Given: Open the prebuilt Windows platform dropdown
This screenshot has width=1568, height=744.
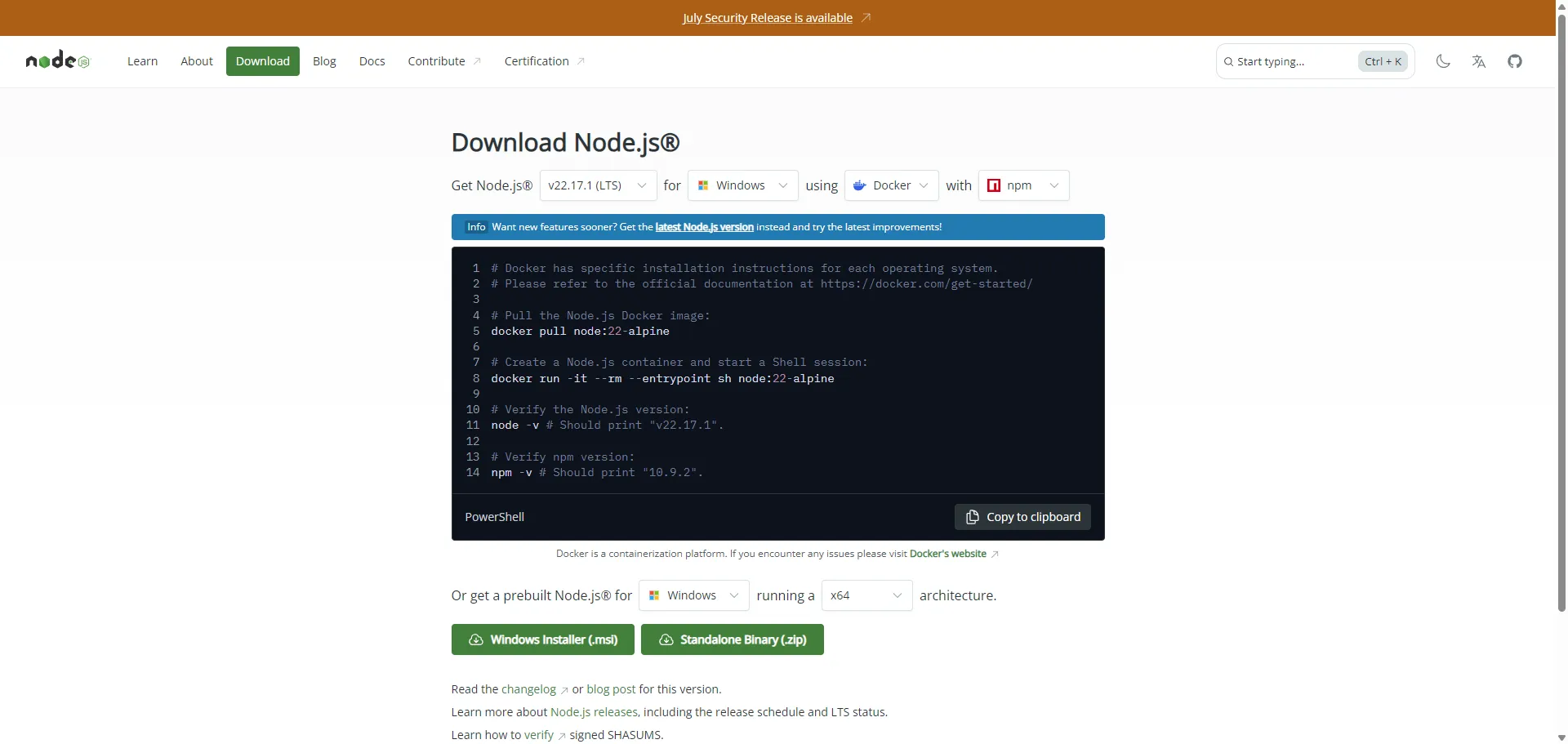Looking at the screenshot, I should pyautogui.click(x=693, y=595).
